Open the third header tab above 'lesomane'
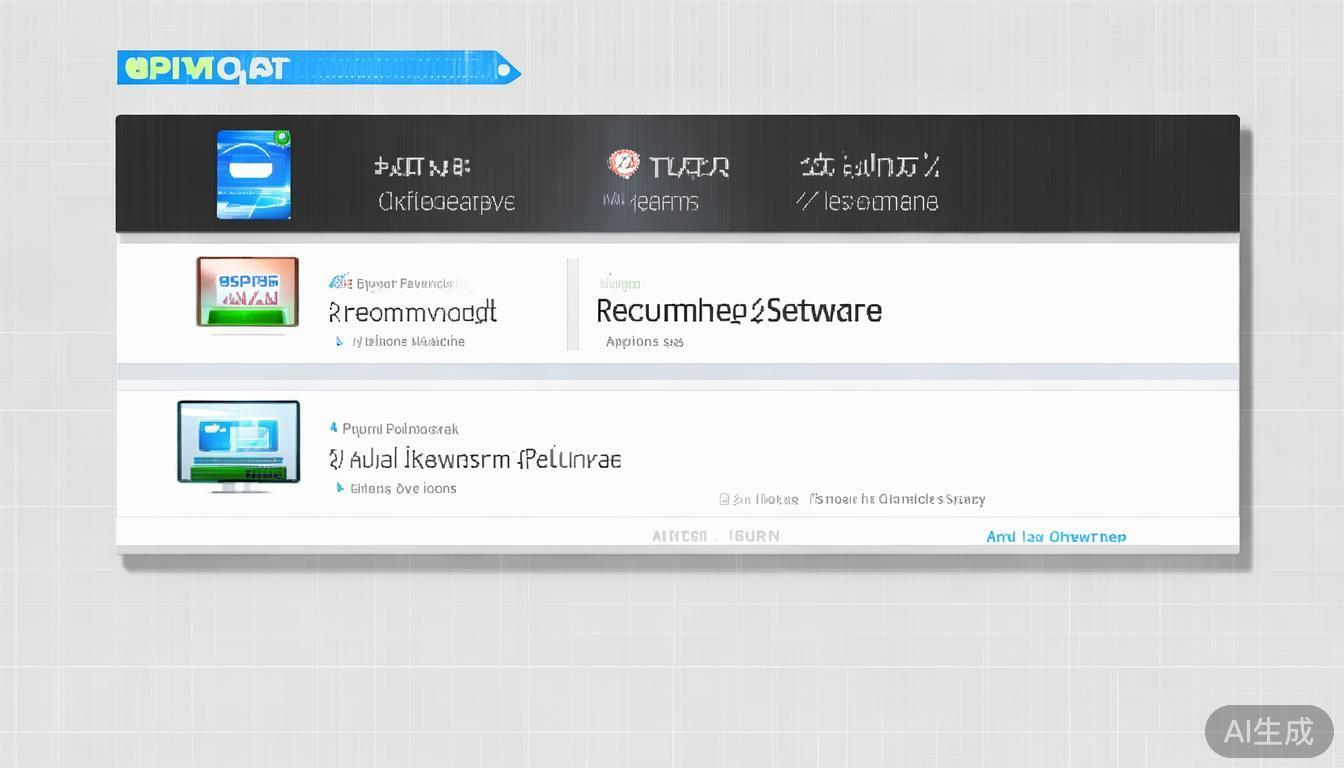Image resolution: width=1344 pixels, height=768 pixels. pos(868,166)
